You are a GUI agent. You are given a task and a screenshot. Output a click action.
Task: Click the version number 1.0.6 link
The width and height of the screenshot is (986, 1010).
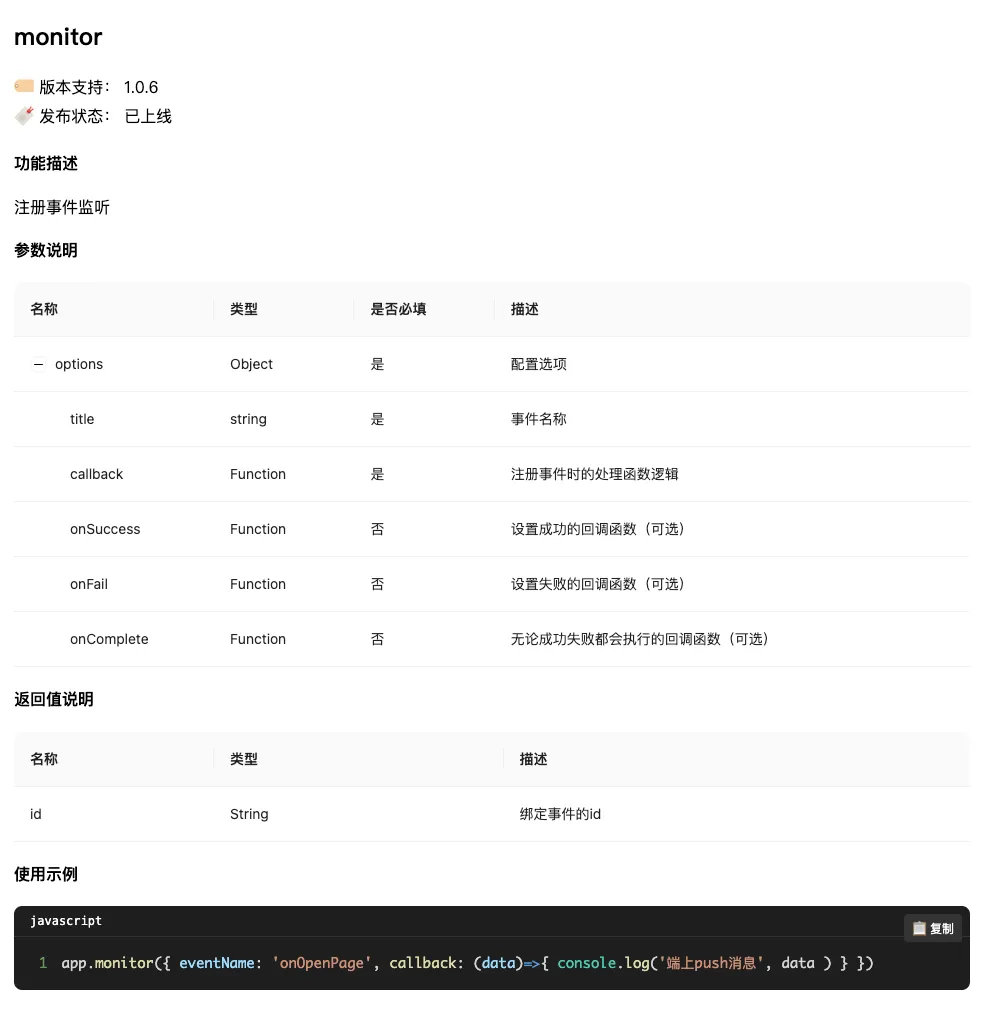(140, 87)
